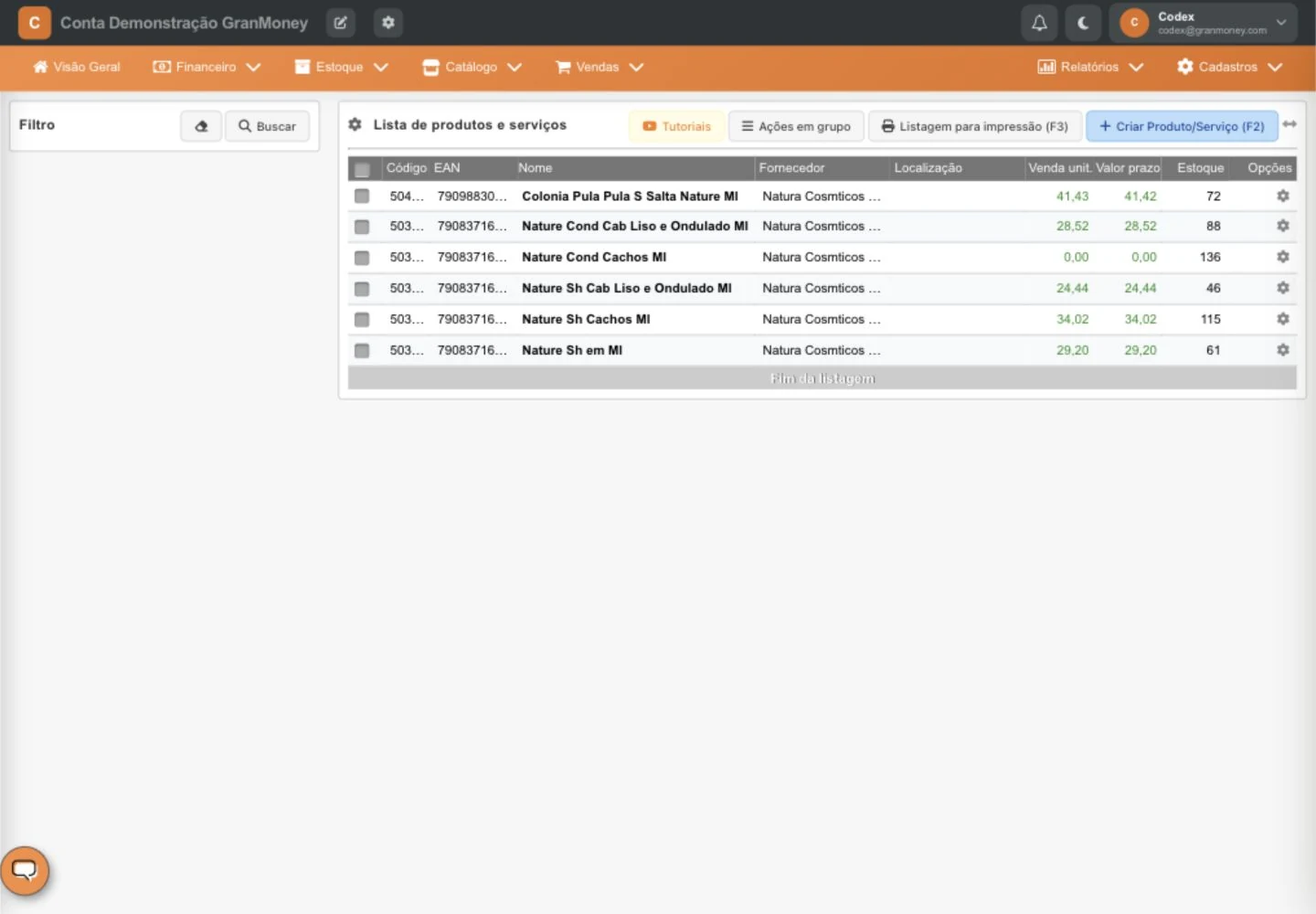
Task: Check the Nature Sh Cab Liso e Ondulado row
Action: 362,289
